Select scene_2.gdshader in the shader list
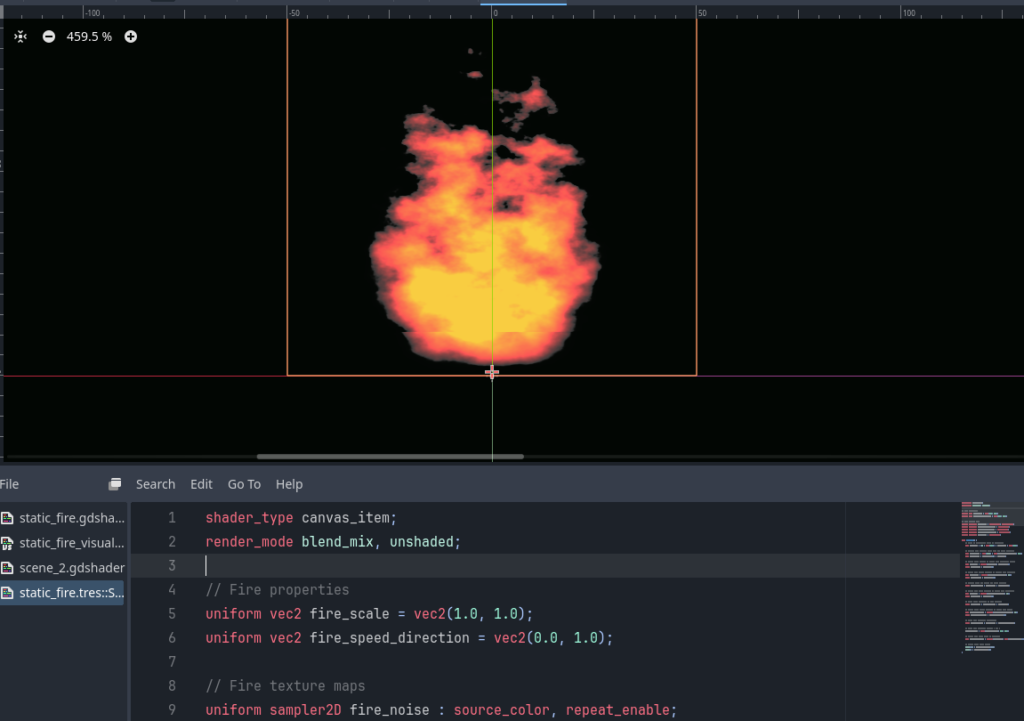The image size is (1024, 721). pyautogui.click(x=68, y=567)
